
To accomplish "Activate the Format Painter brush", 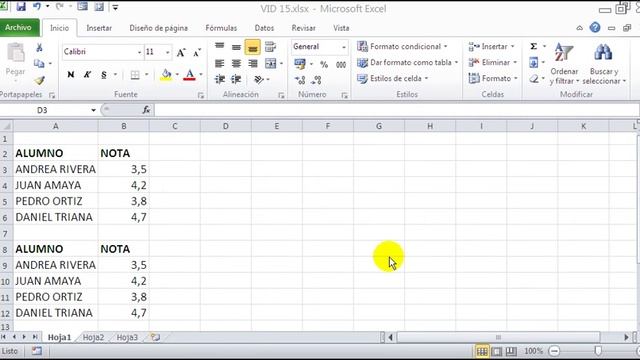I will [40, 80].
